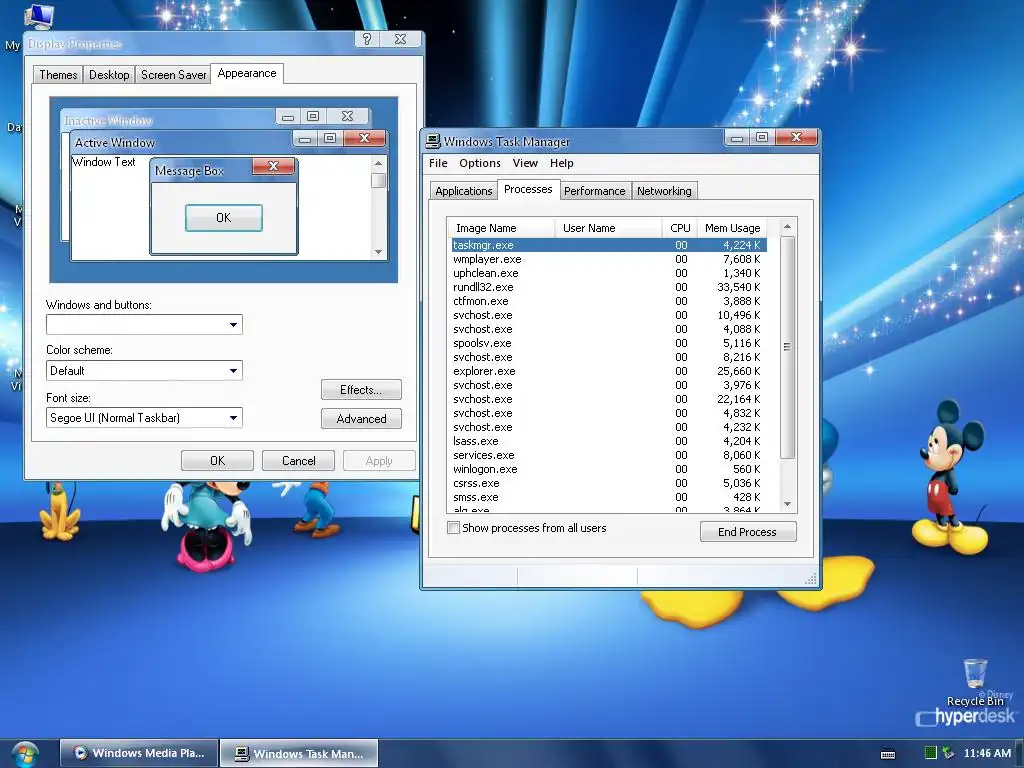1024x768 pixels.
Task: Select the Appearance tab
Action: tap(247, 73)
